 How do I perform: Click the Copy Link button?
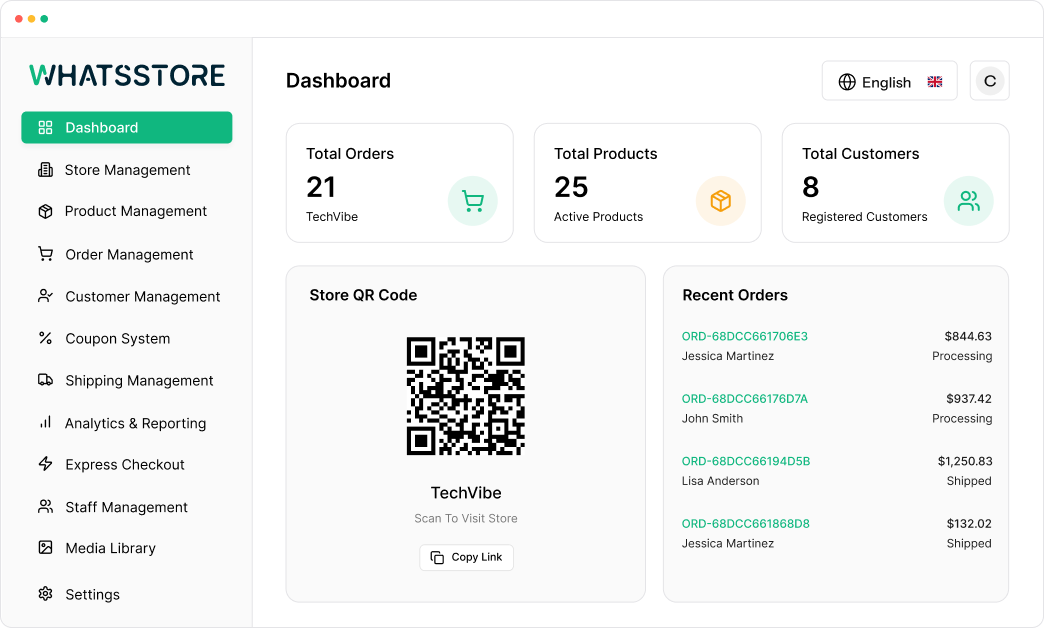tap(466, 557)
